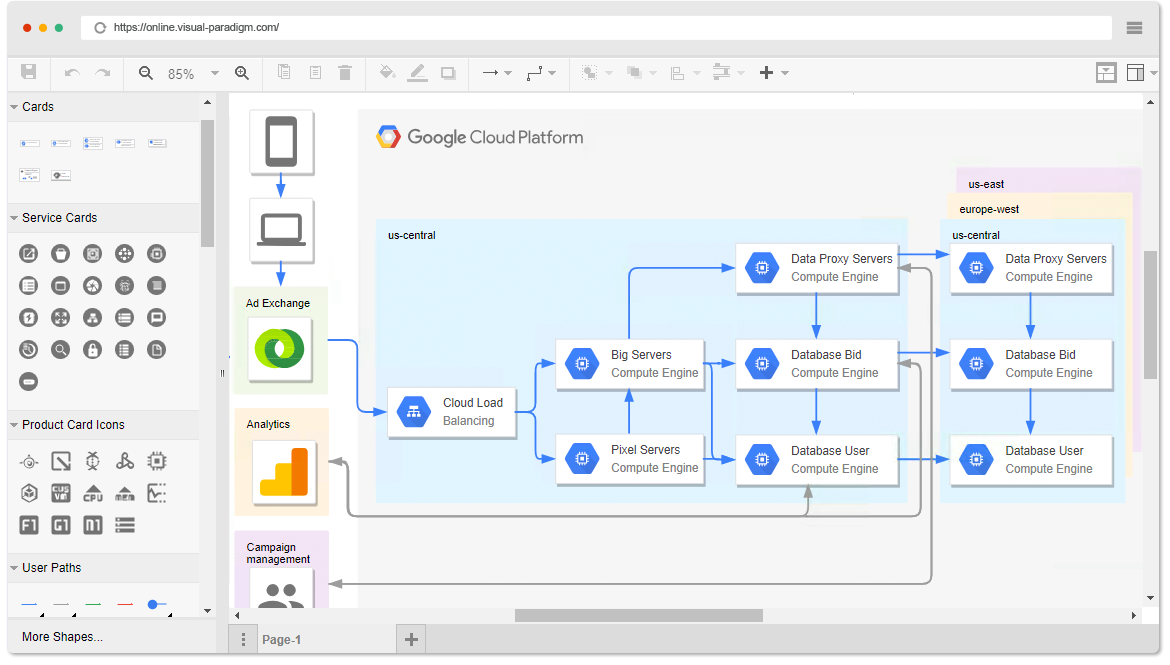Image resolution: width=1170 pixels, height=665 pixels.
Task: Toggle the format panel view
Action: 1105,73
